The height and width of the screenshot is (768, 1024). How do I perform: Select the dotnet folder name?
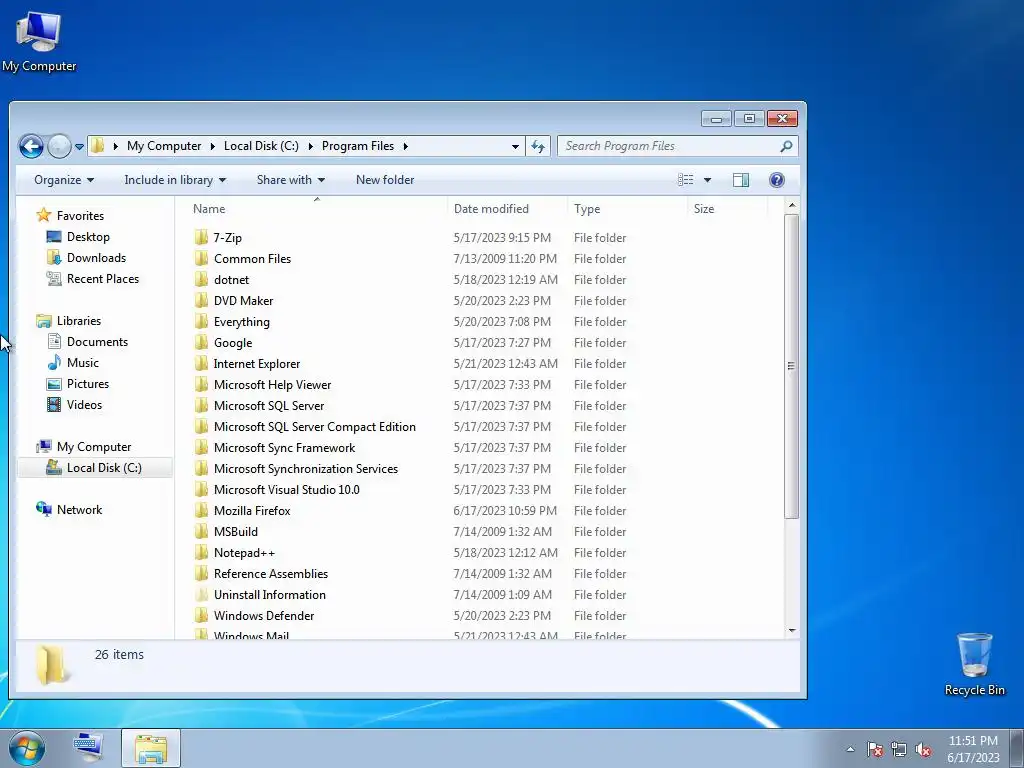(x=231, y=280)
